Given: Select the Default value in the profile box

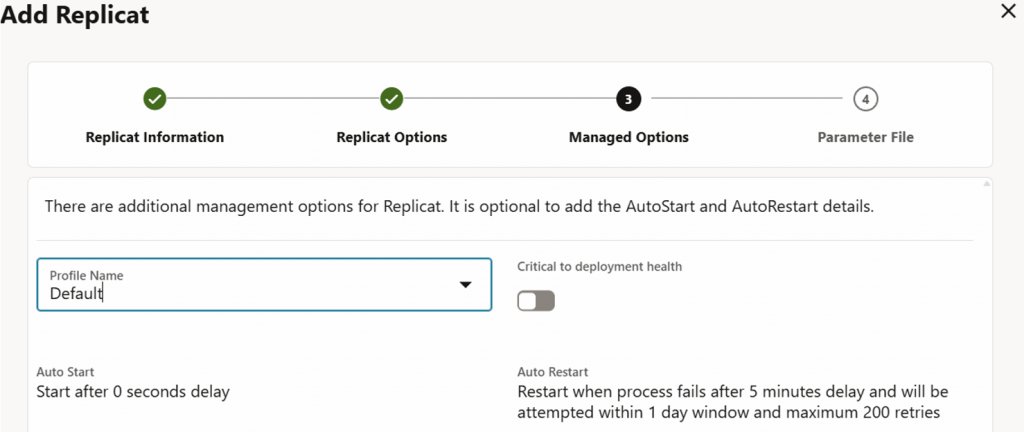Looking at the screenshot, I should 77,294.
